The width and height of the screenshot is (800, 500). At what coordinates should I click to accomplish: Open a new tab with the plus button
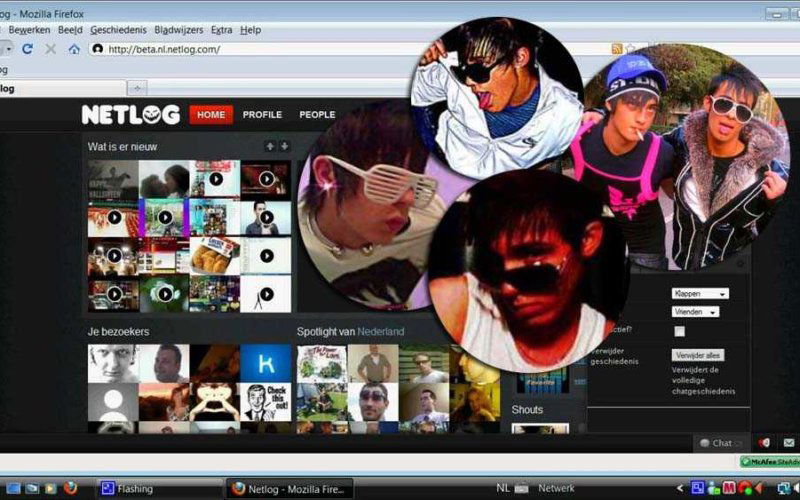(x=137, y=88)
